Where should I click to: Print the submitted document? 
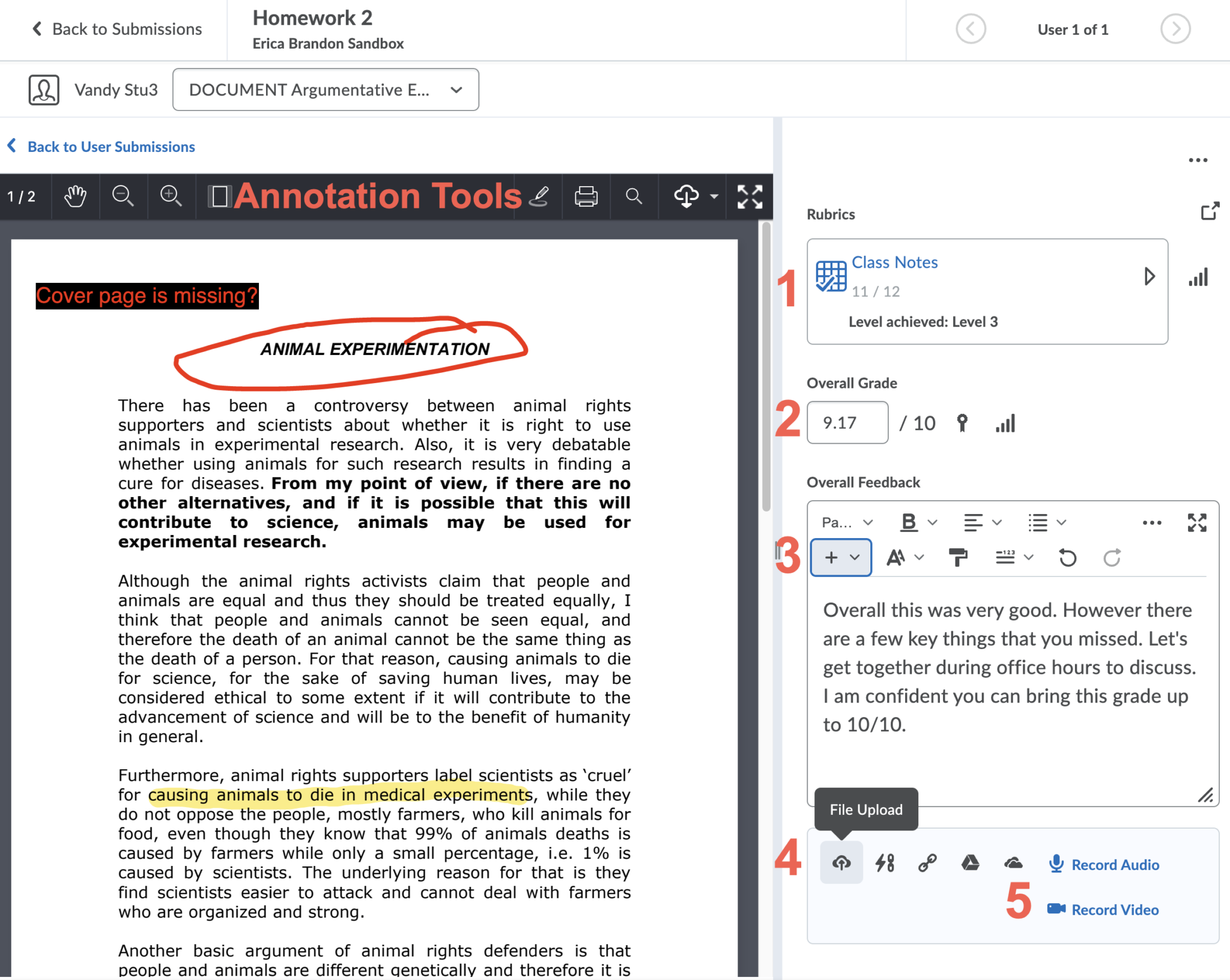[x=587, y=196]
